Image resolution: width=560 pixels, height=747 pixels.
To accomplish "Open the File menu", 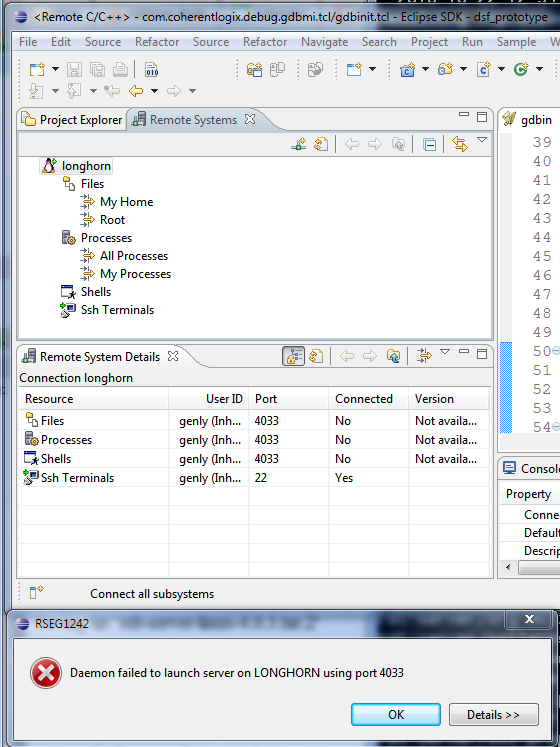I will pos(28,42).
